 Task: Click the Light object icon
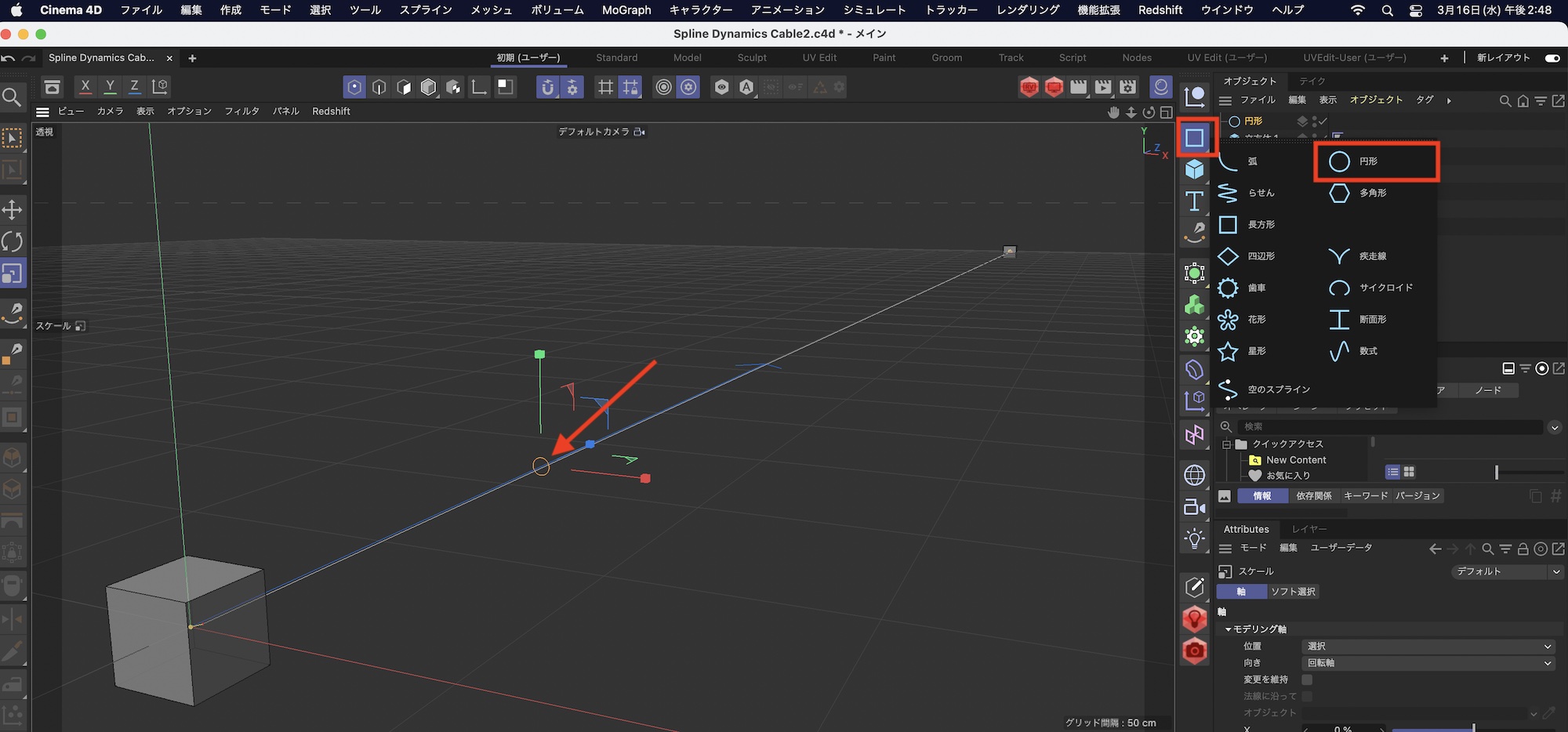click(x=1194, y=539)
